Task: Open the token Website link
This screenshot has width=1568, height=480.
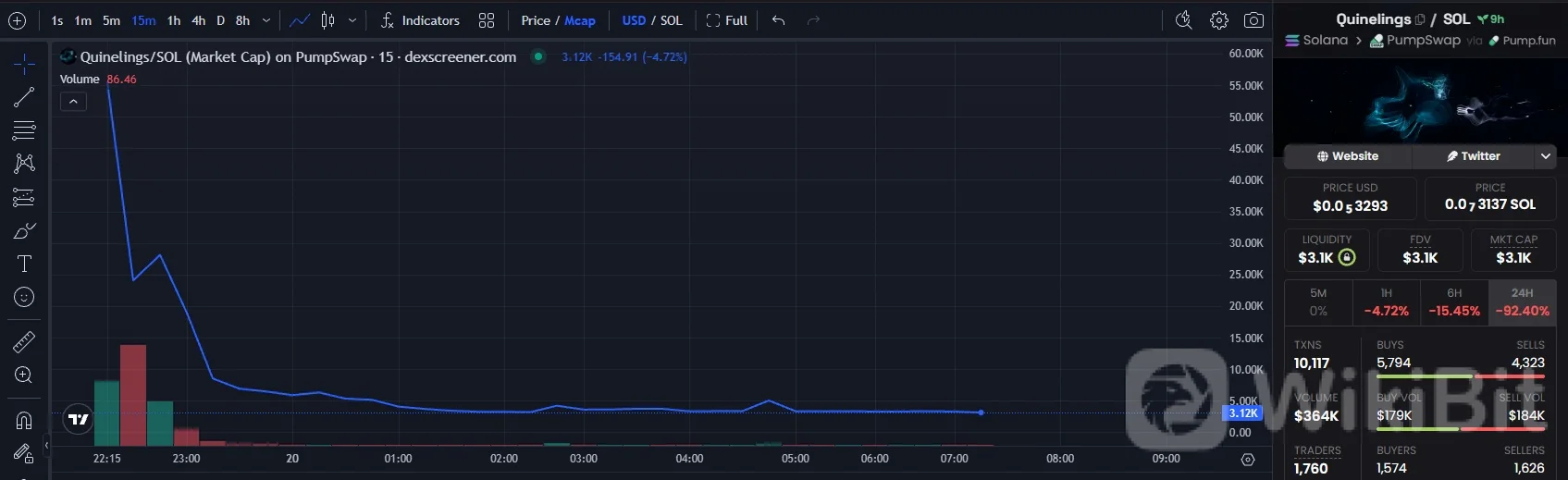Action: tap(1348, 156)
